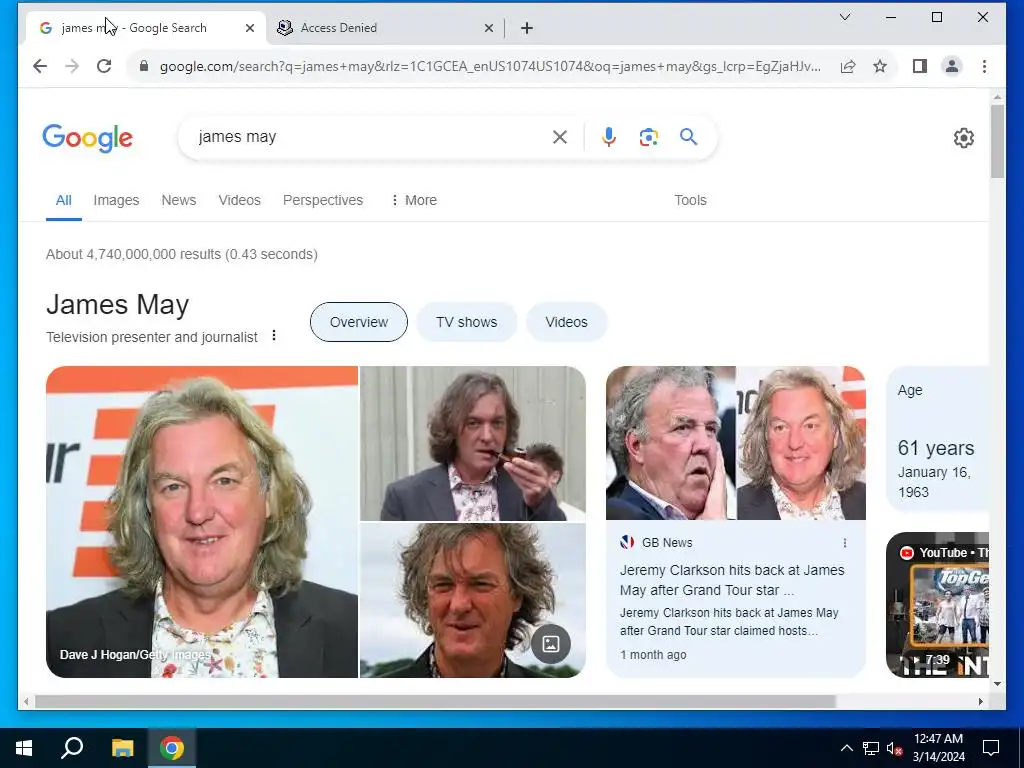This screenshot has width=1024, height=768.
Task: Open the muted volume tray icon
Action: [x=894, y=748]
